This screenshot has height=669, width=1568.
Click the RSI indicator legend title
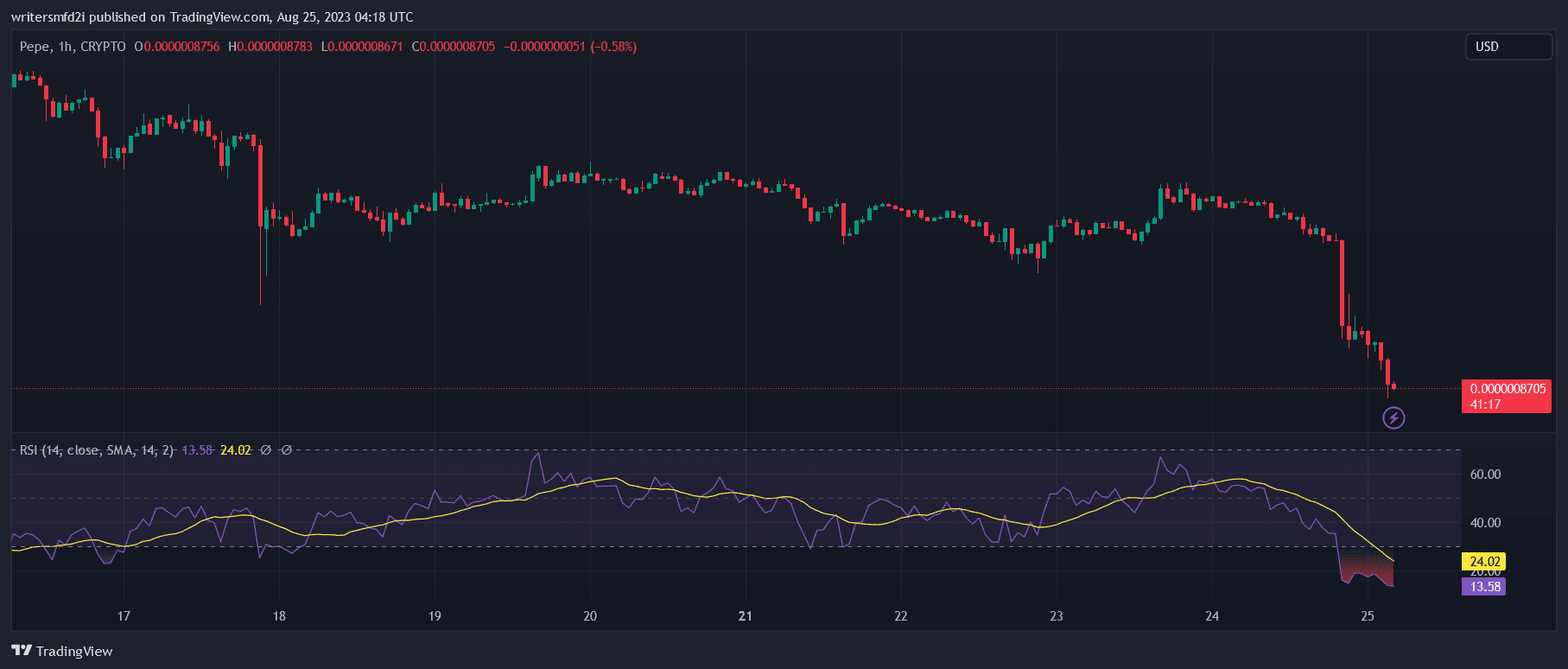pos(96,450)
